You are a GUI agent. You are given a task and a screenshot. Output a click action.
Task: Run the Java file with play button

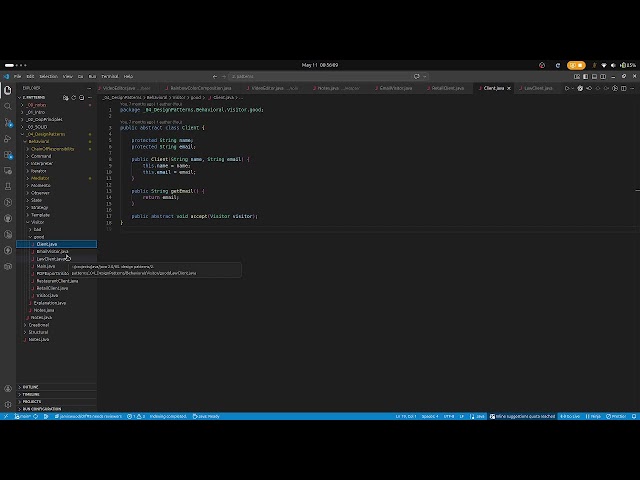click(567, 88)
